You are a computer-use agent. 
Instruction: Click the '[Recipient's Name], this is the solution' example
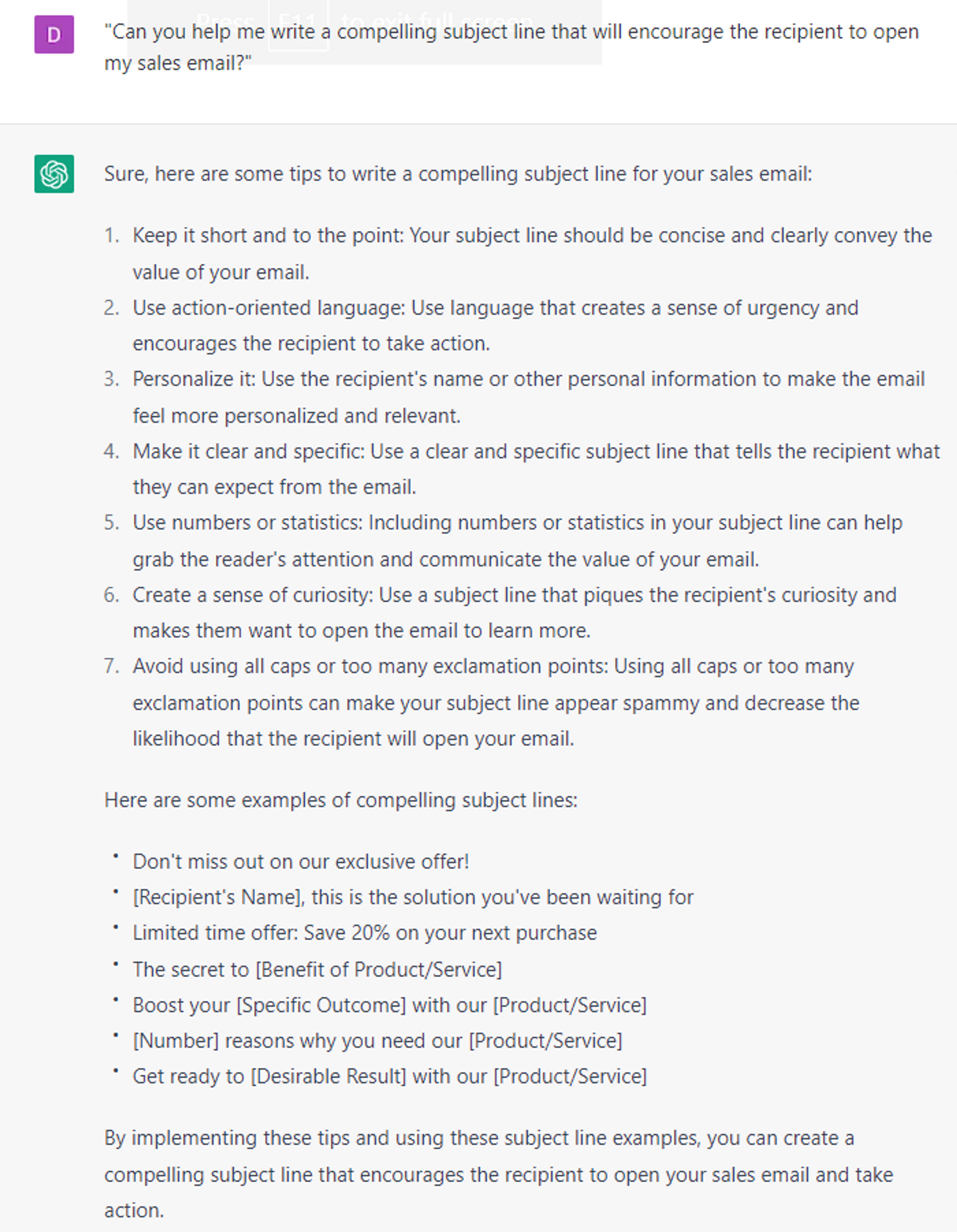[413, 897]
